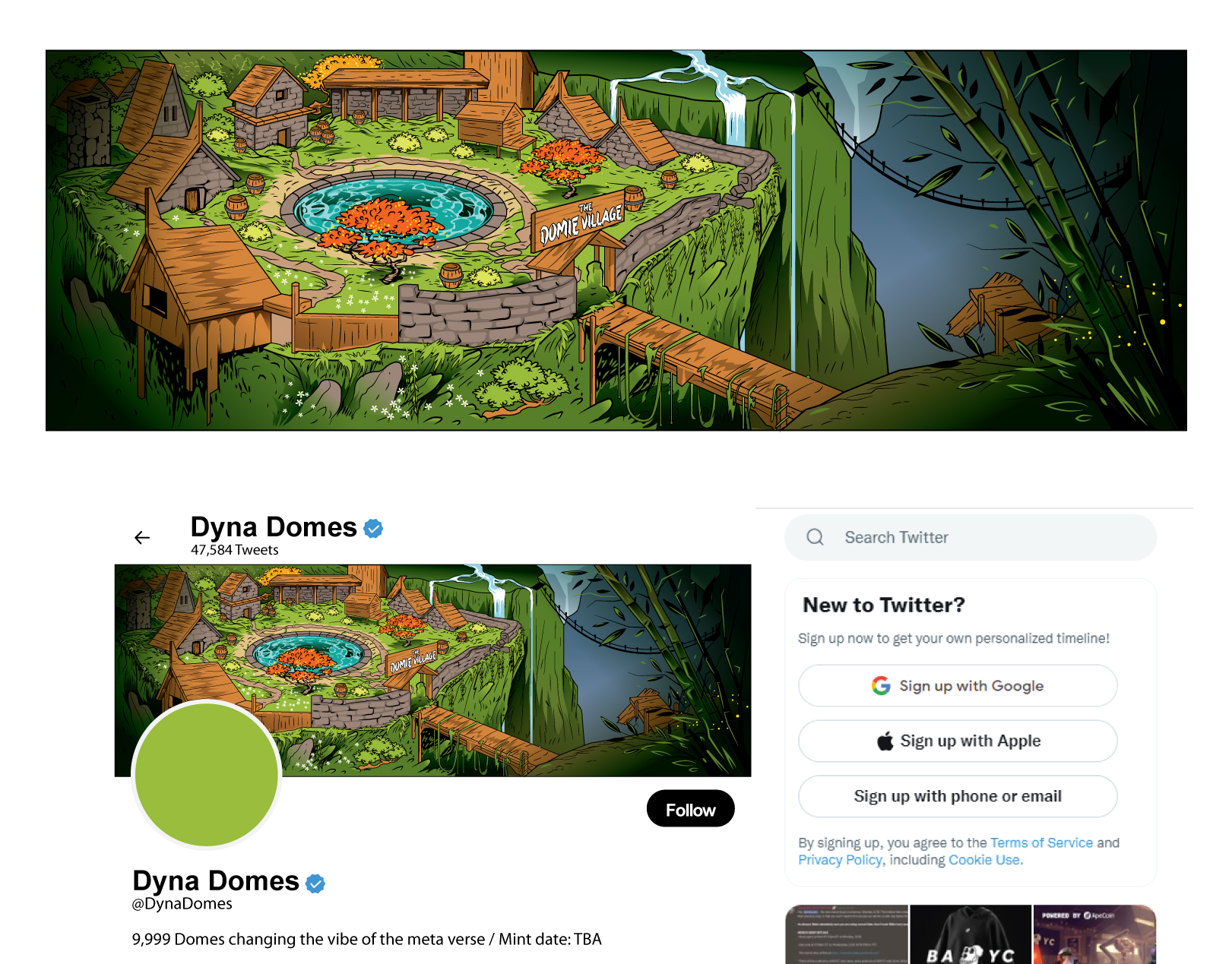
Task: Sign up with phone or email
Action: pyautogui.click(x=958, y=796)
